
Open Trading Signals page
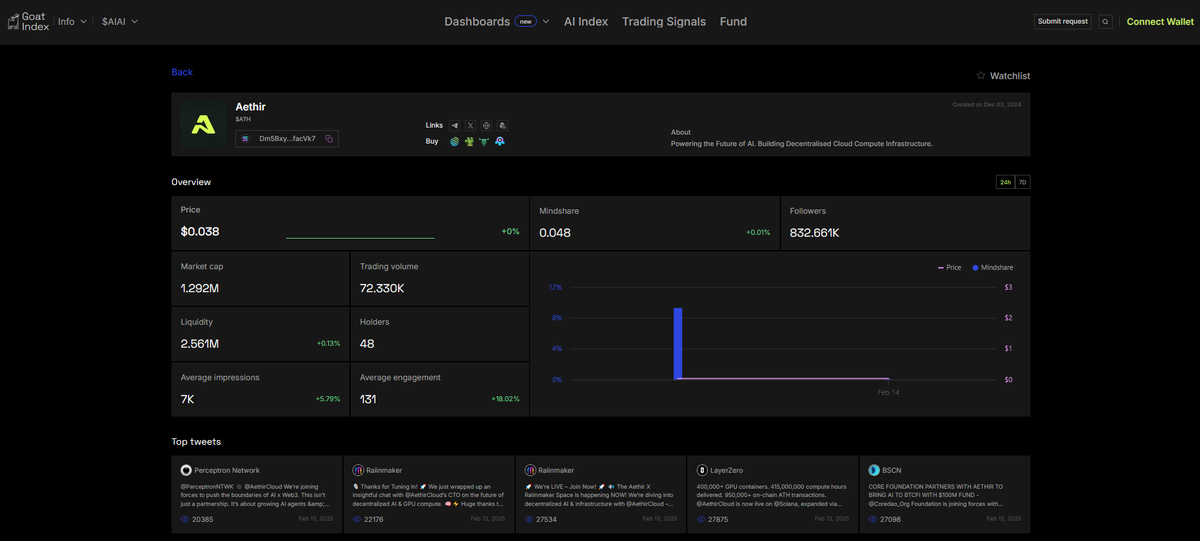(x=664, y=21)
